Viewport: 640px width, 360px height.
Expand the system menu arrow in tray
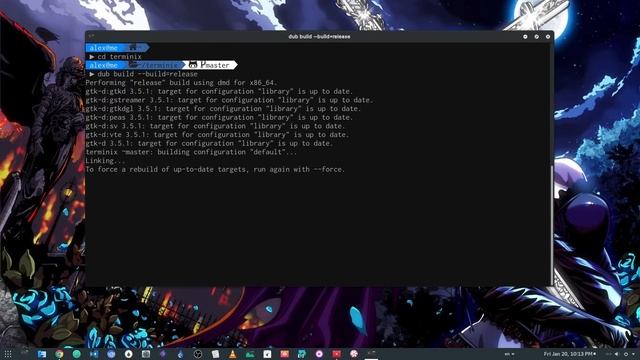click(633, 354)
